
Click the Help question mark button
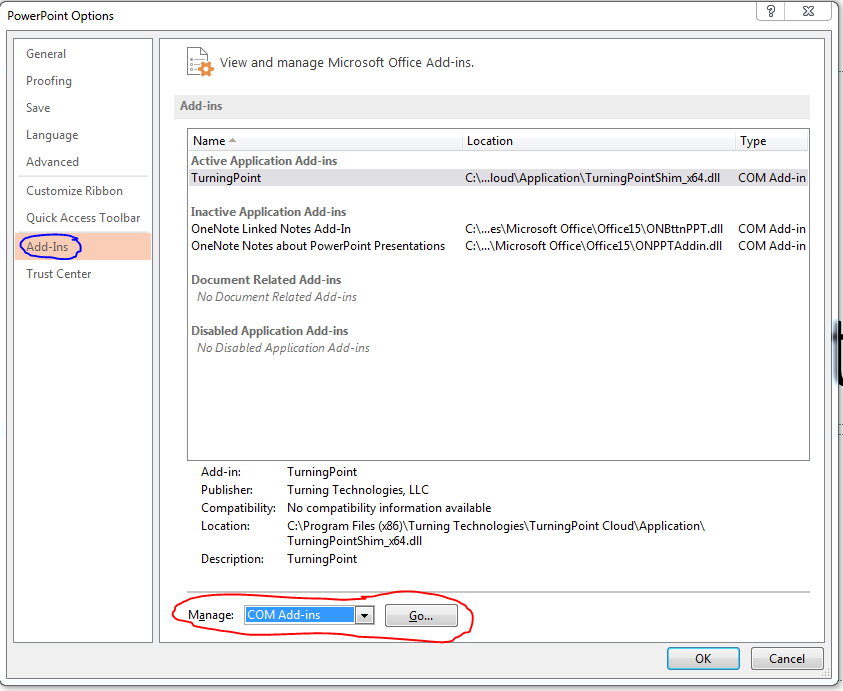click(770, 11)
